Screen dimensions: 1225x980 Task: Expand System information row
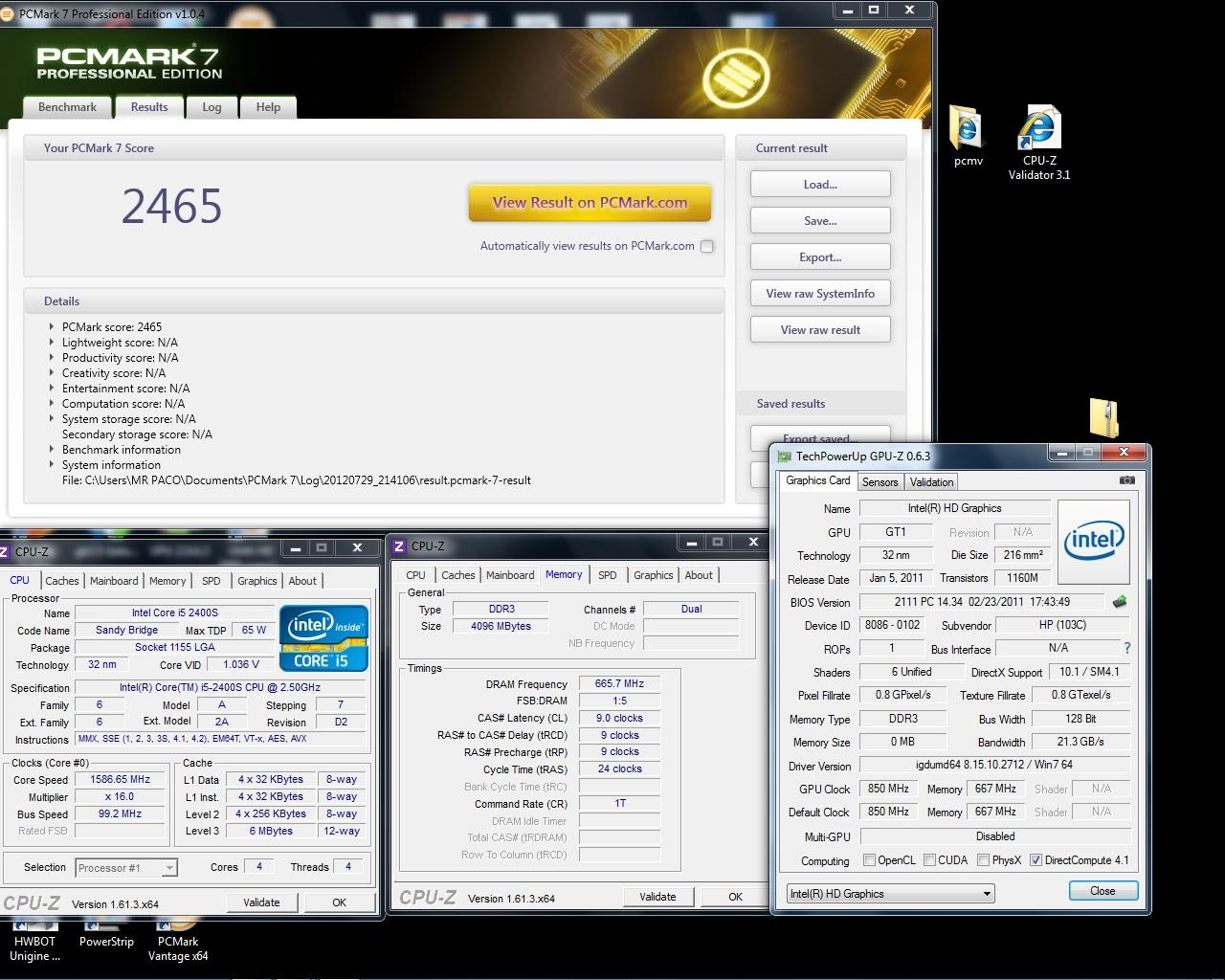click(x=52, y=464)
